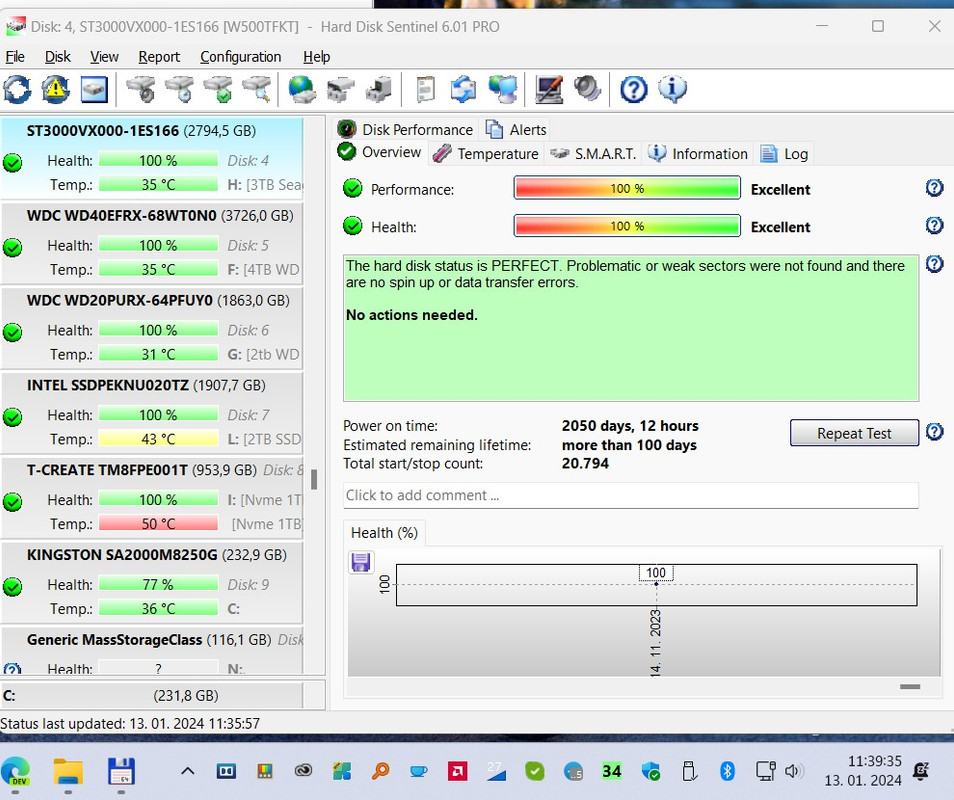Image resolution: width=954 pixels, height=800 pixels.
Task: Click the gray minus button below the graph
Action: pyautogui.click(x=910, y=687)
